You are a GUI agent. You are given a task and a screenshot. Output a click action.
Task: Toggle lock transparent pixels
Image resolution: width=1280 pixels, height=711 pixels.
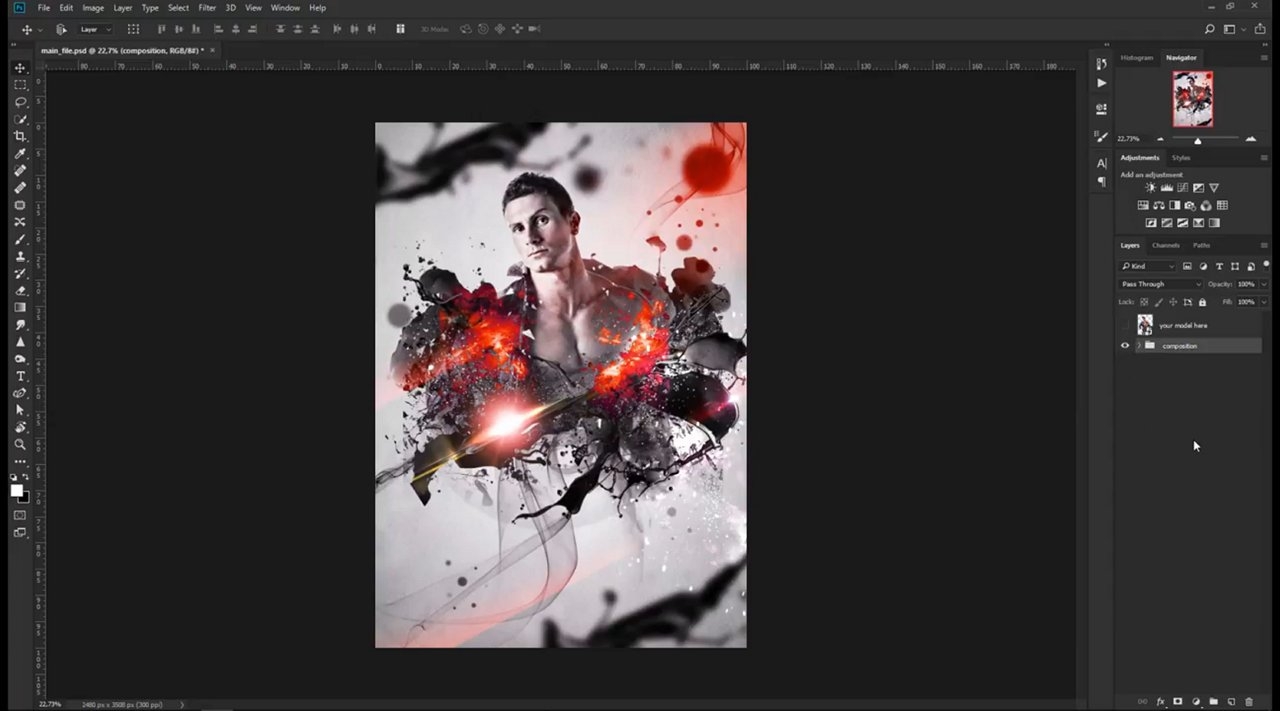(1144, 302)
